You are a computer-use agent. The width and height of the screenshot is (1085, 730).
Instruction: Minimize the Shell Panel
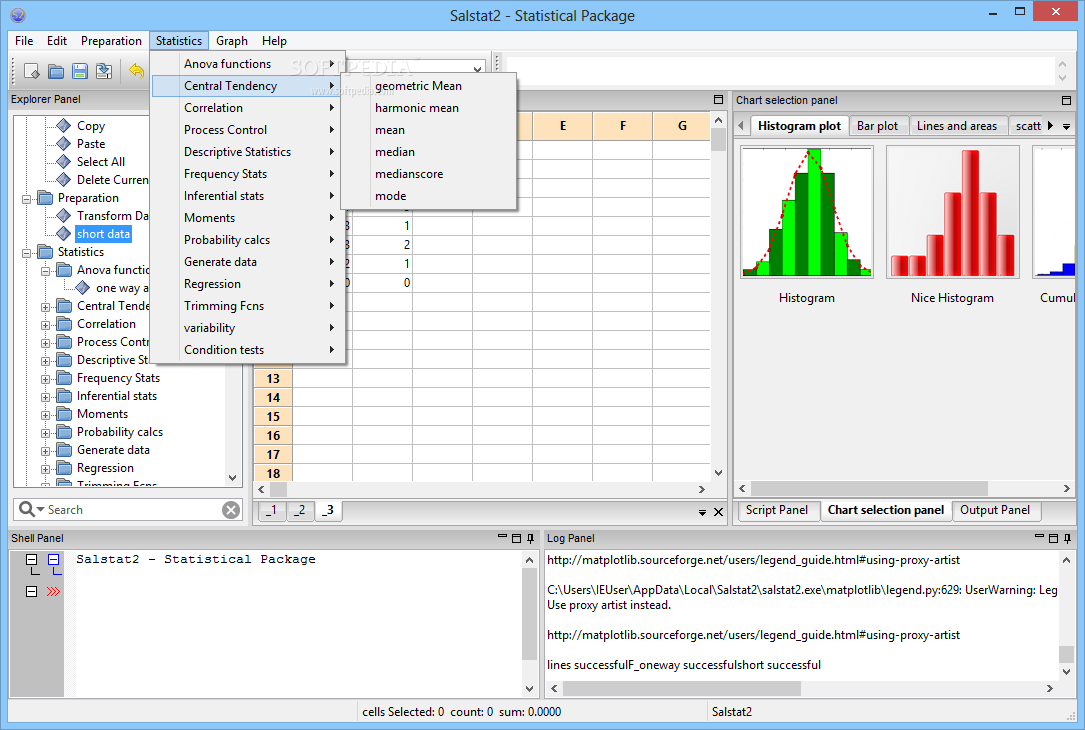[502, 536]
